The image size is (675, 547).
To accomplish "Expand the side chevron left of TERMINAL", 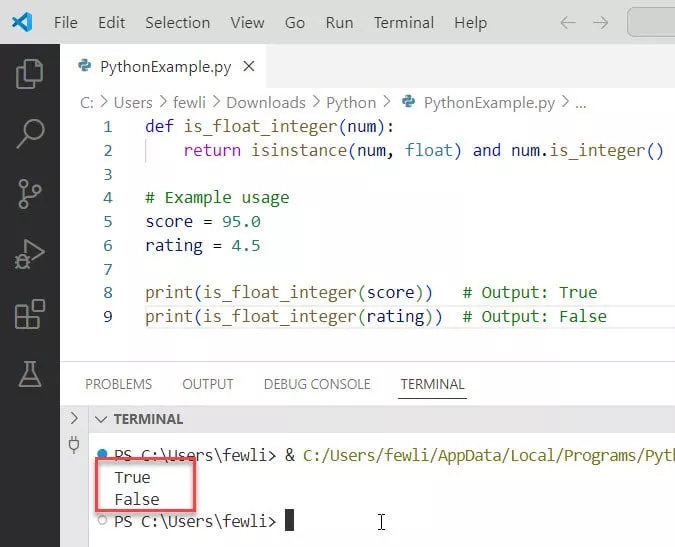I will point(73,418).
